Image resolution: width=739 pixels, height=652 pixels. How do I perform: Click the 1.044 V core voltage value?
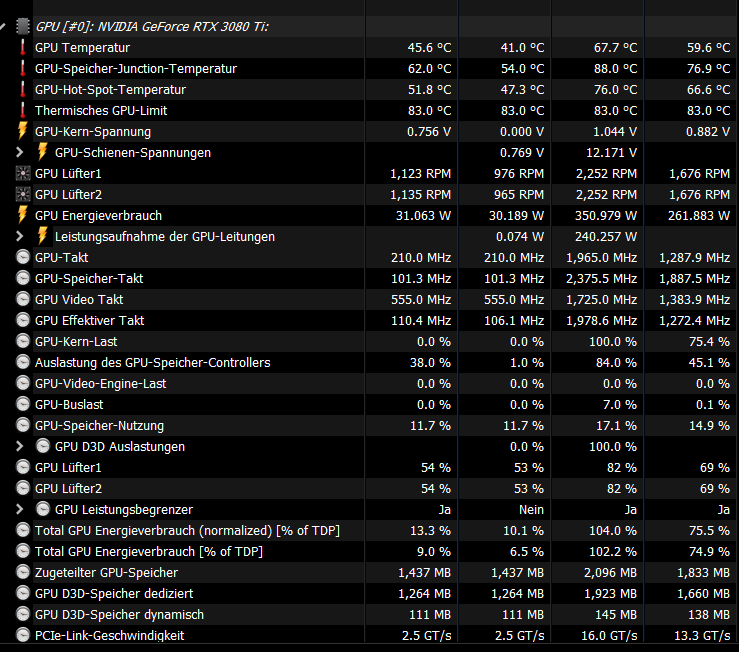pos(615,132)
